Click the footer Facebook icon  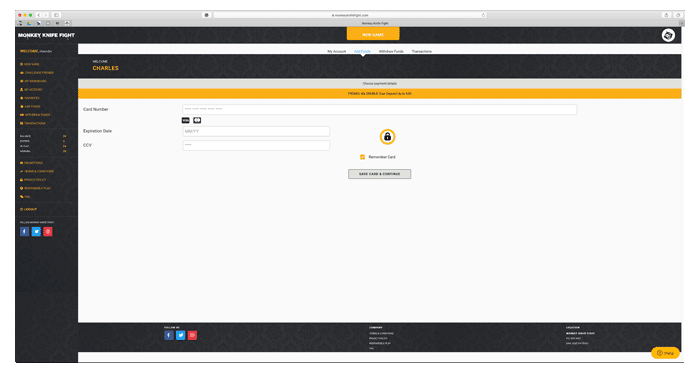(169, 335)
